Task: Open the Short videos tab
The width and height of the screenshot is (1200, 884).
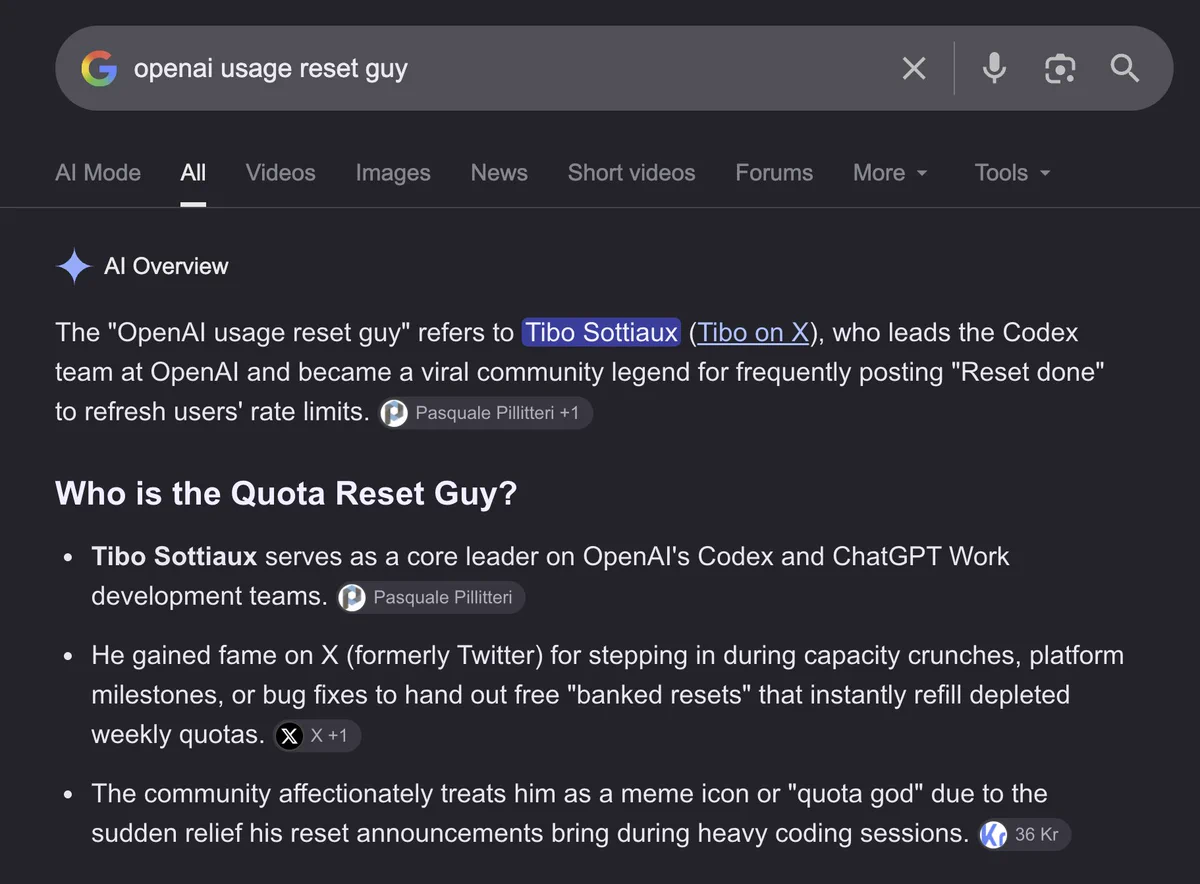Action: pos(631,173)
